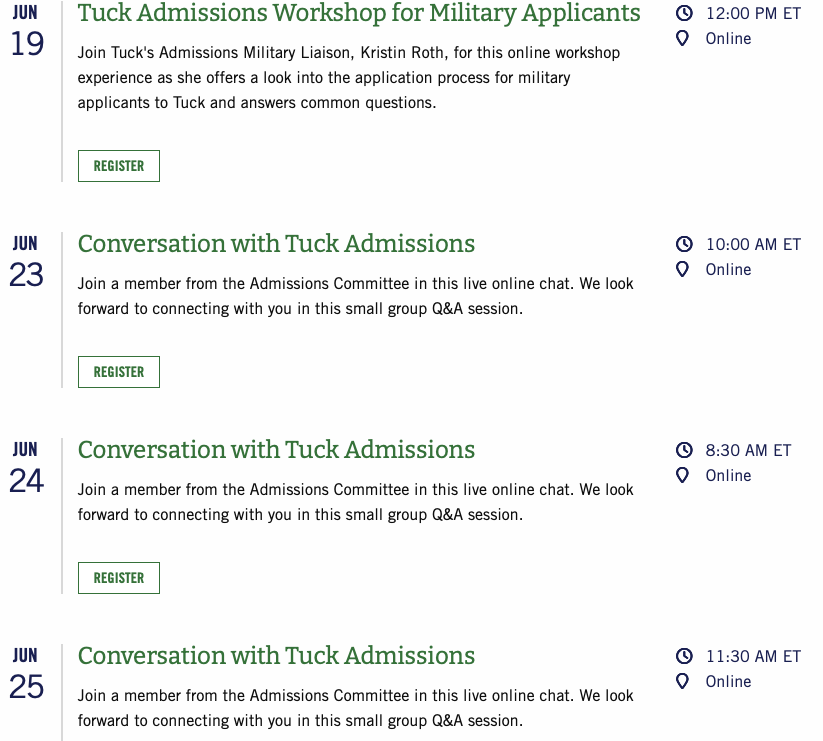
Task: Open June 24 Conversation with Tuck Admissions title
Action: (x=277, y=450)
